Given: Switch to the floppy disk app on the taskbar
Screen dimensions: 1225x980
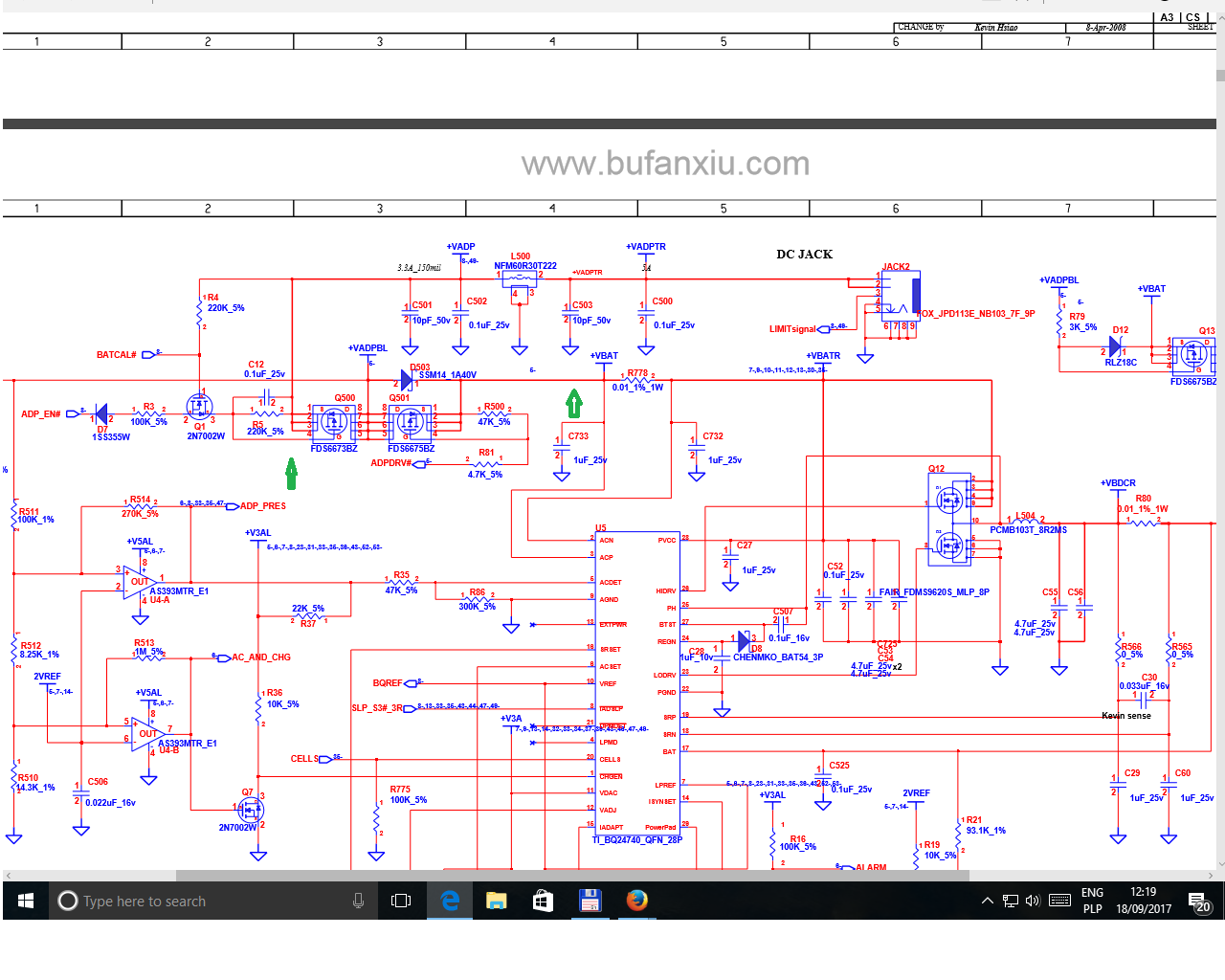Looking at the screenshot, I should pos(590,901).
